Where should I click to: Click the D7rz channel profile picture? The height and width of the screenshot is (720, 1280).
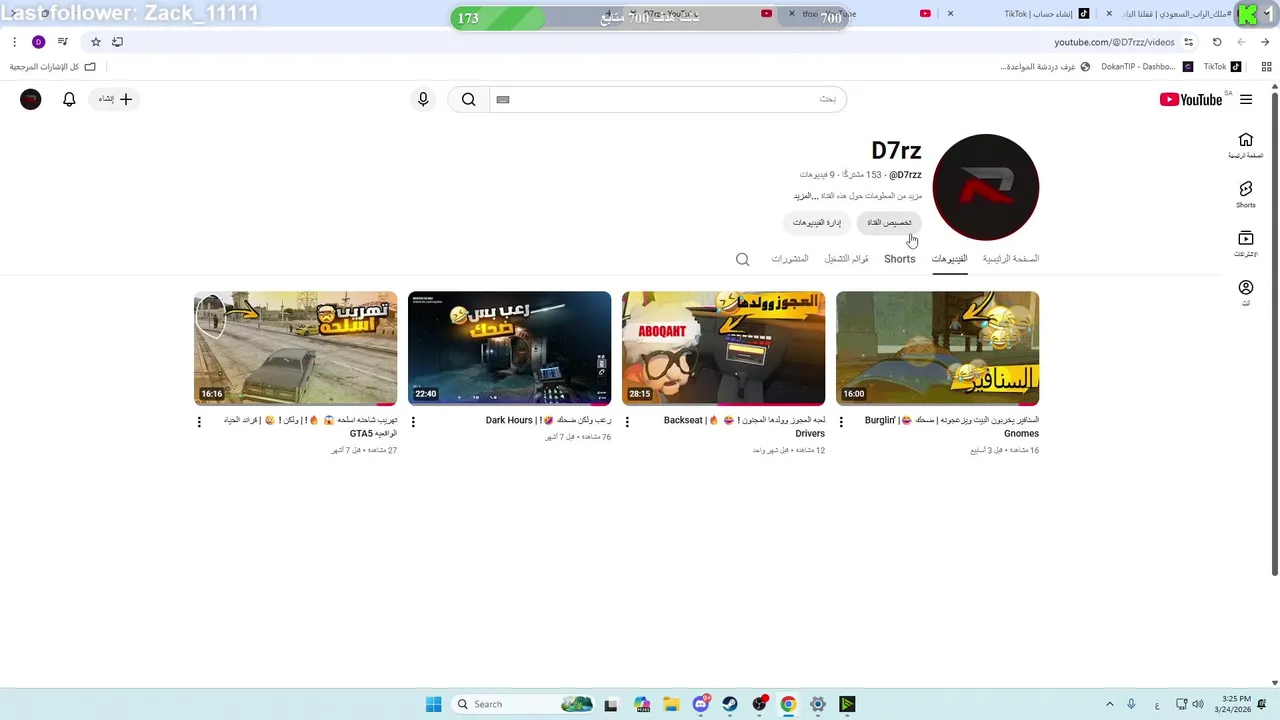point(986,187)
